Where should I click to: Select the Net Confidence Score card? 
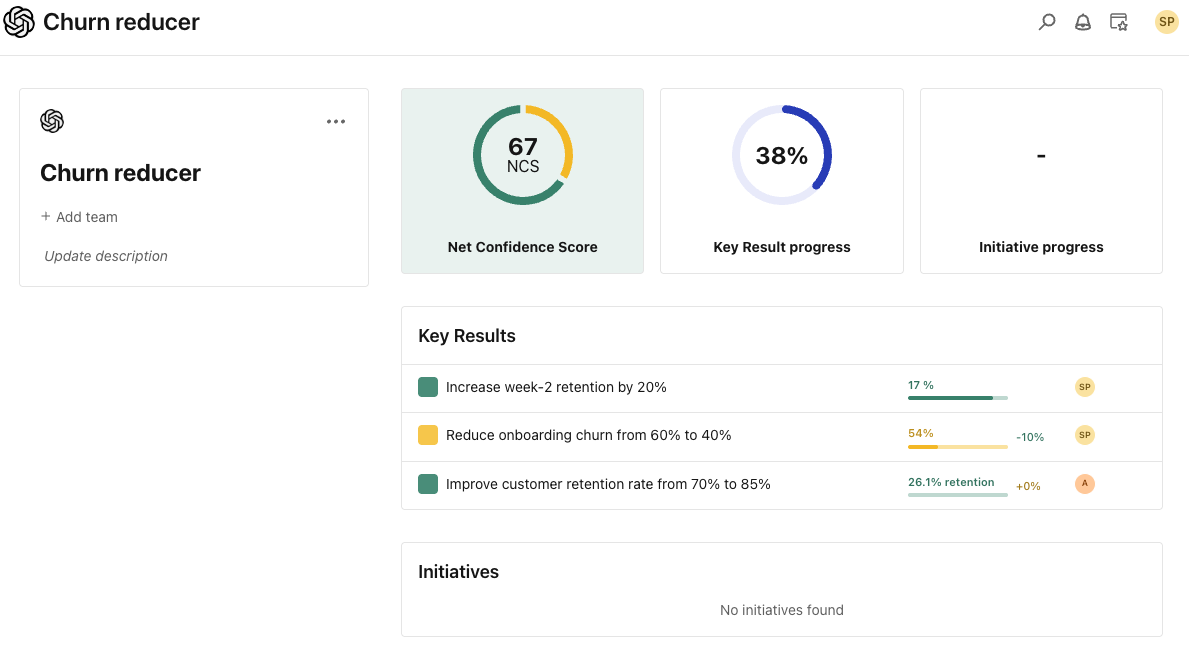coord(522,180)
